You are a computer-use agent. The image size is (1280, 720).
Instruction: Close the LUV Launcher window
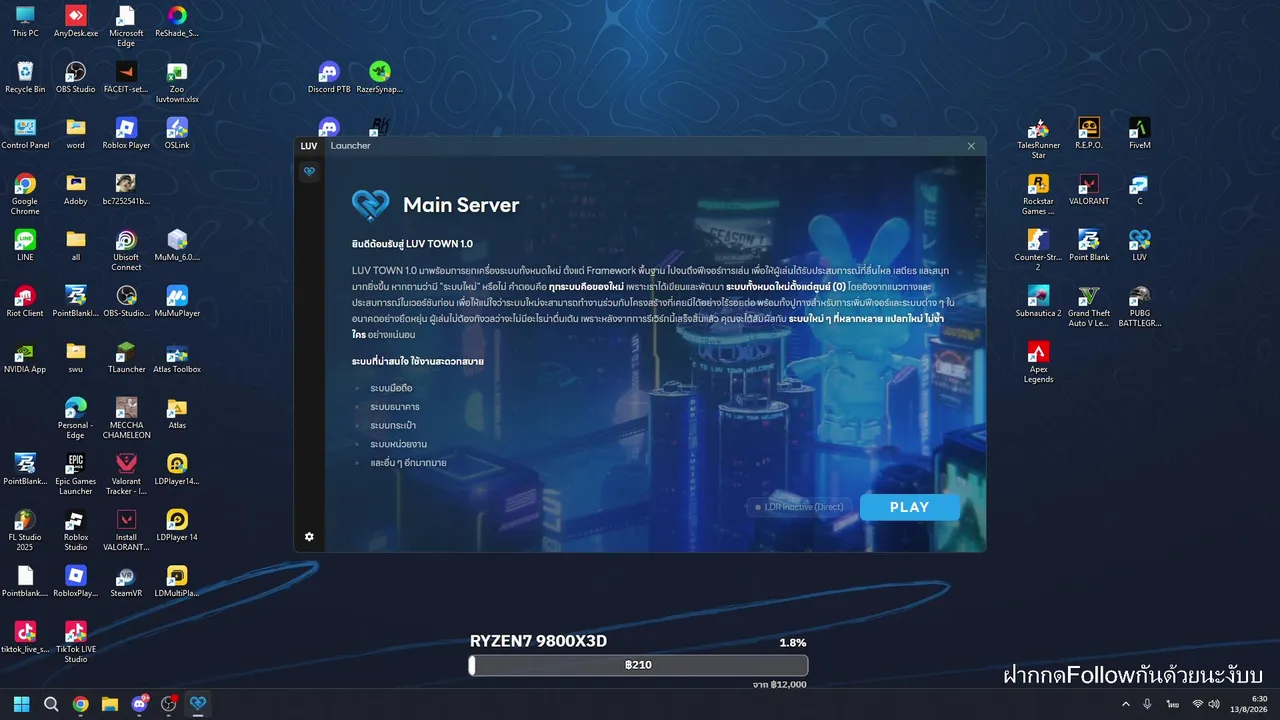pos(970,146)
